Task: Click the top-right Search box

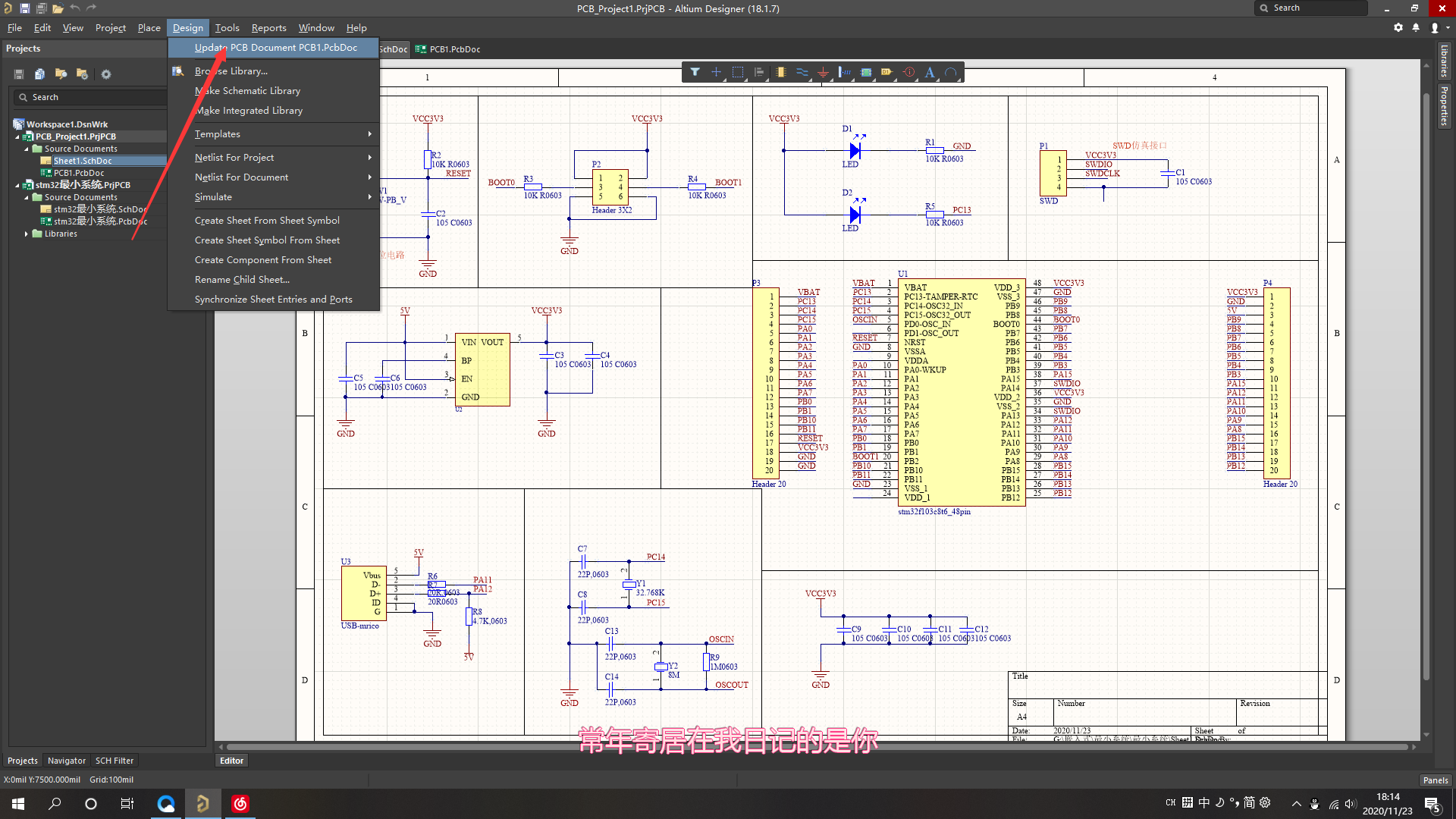Action: [x=1311, y=8]
